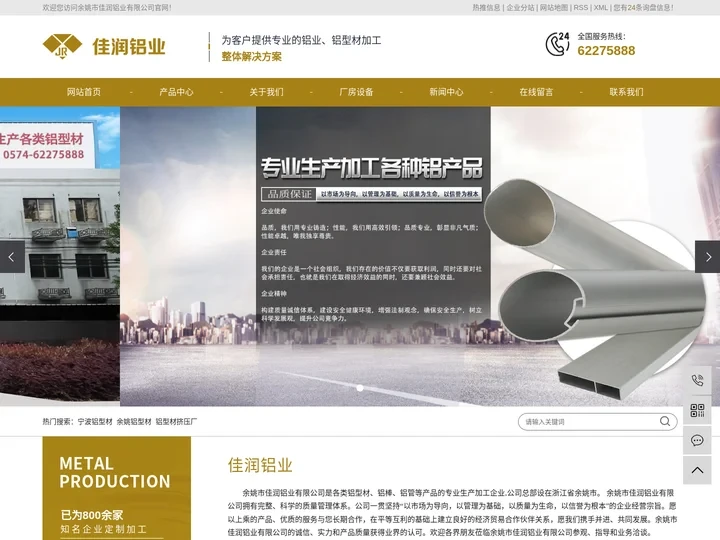
Task: Open 关于我们 in the navigation bar
Action: tap(266, 92)
